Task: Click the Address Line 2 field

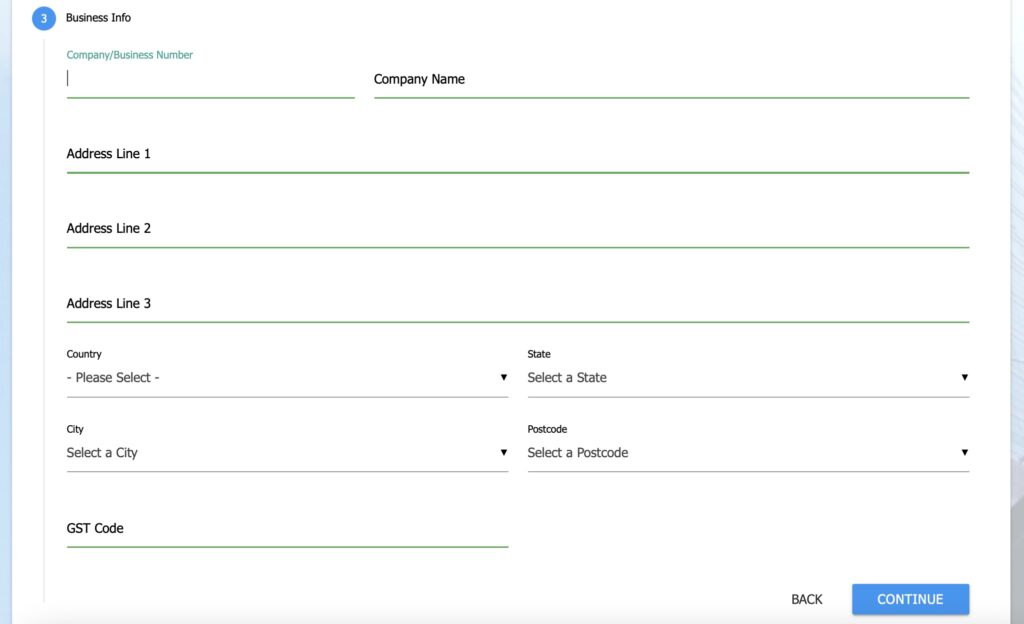Action: [517, 229]
